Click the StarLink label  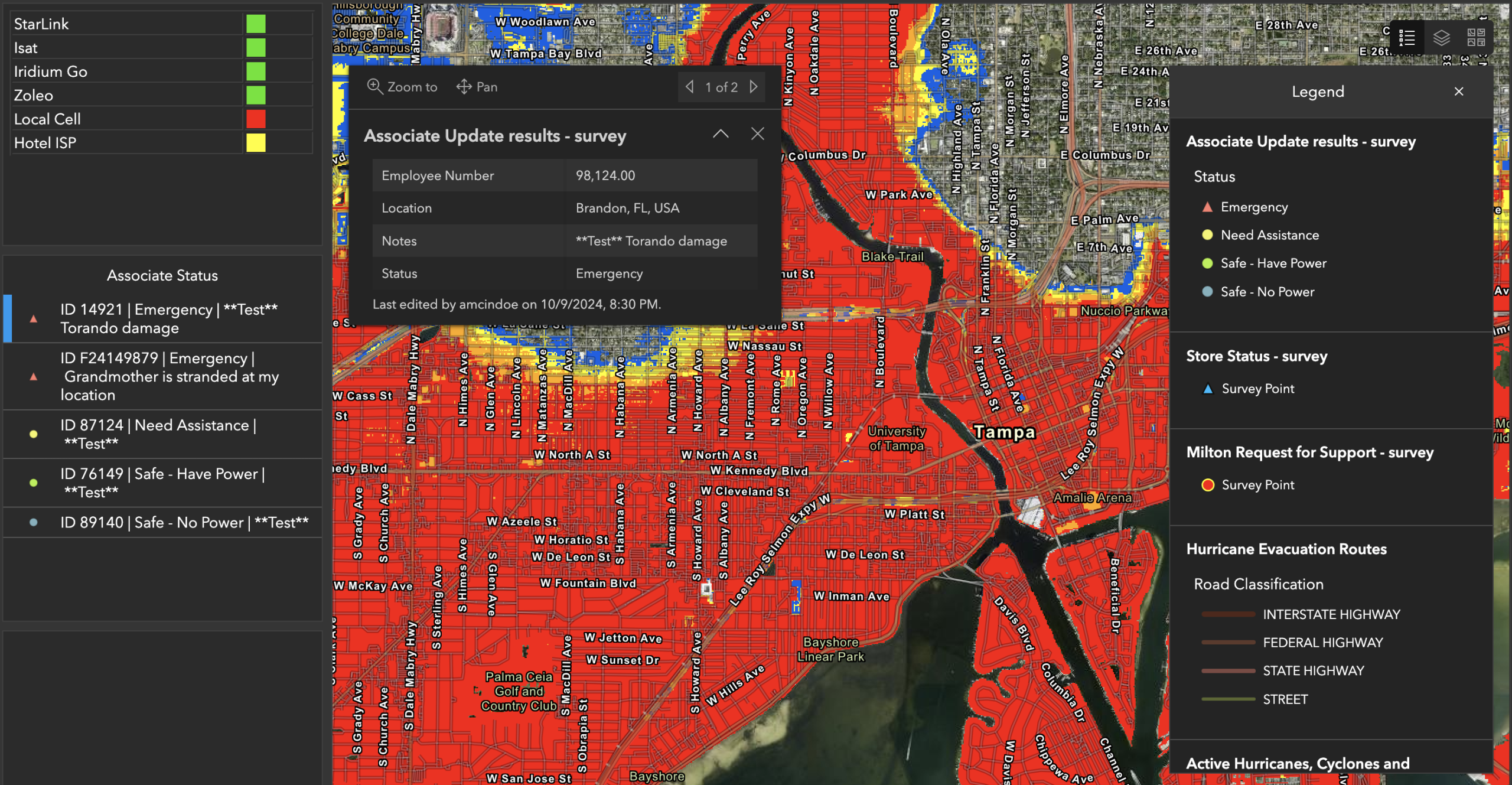click(x=41, y=24)
